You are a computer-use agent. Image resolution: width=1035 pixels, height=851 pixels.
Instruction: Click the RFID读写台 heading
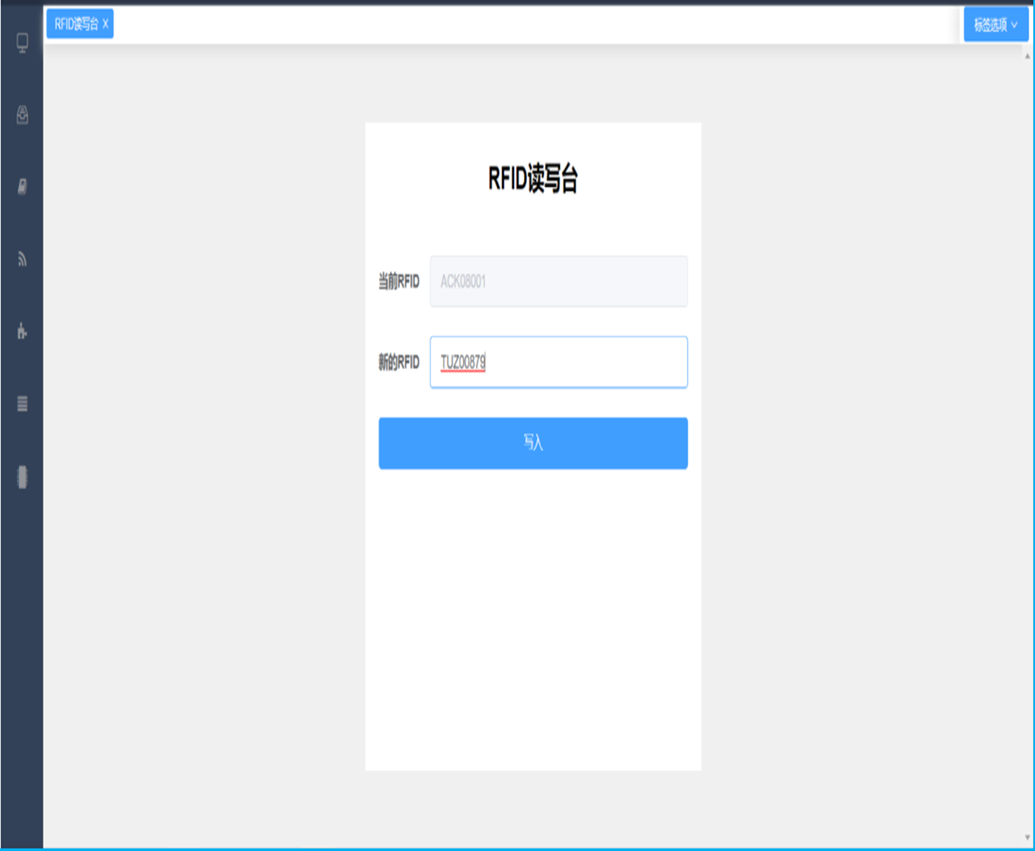532,179
